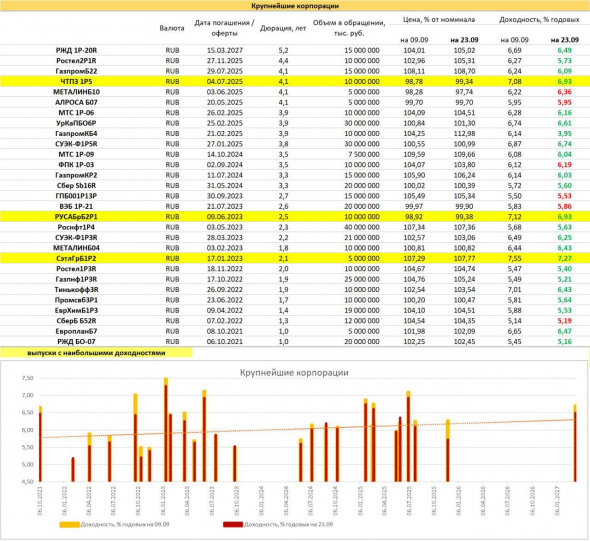The height and width of the screenshot is (541, 590).
Task: Click the red legend swatch for 23.09 yield
Action: pos(233,524)
